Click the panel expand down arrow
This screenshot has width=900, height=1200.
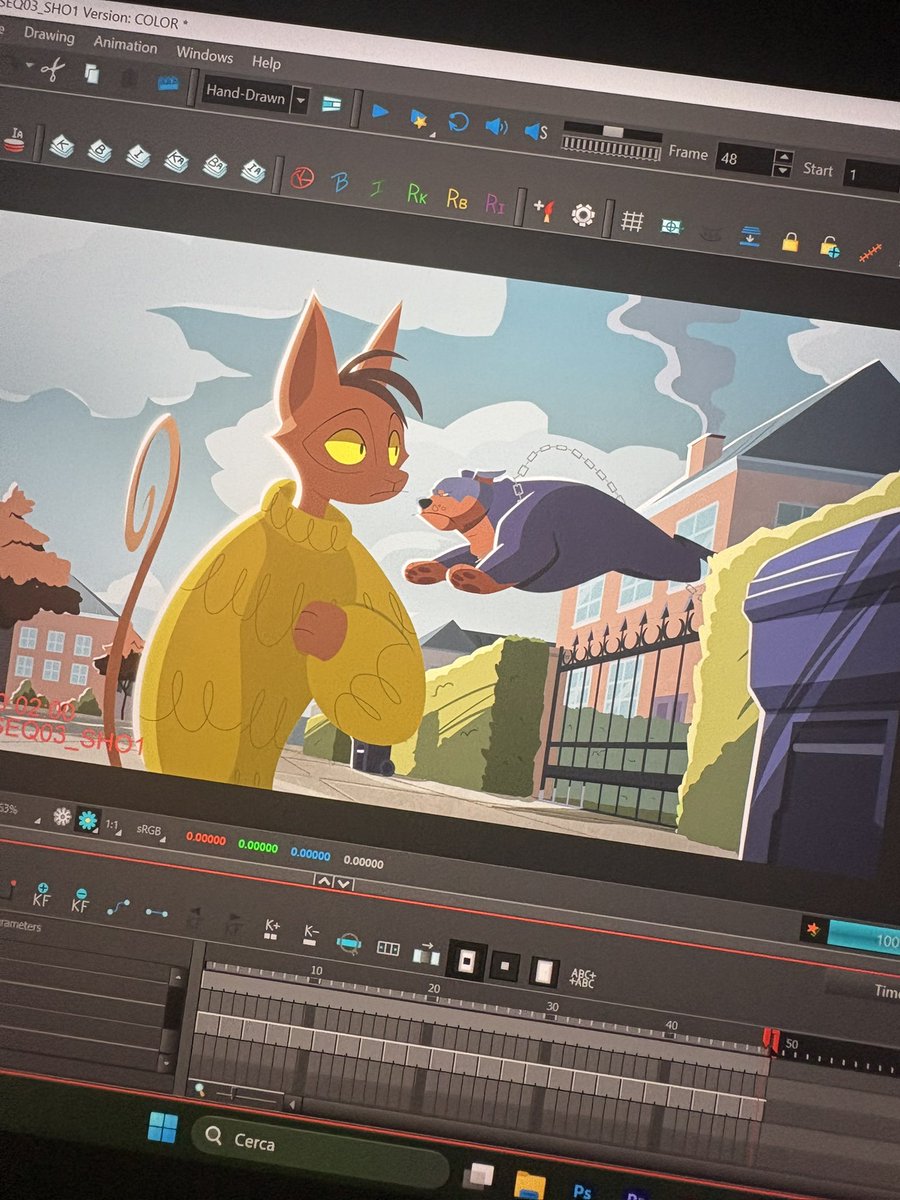point(343,883)
